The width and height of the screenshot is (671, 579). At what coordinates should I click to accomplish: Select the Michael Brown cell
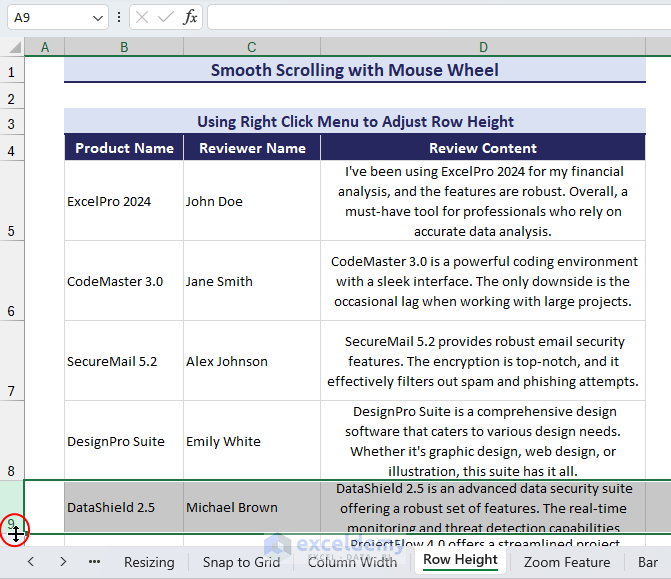pyautogui.click(x=252, y=507)
